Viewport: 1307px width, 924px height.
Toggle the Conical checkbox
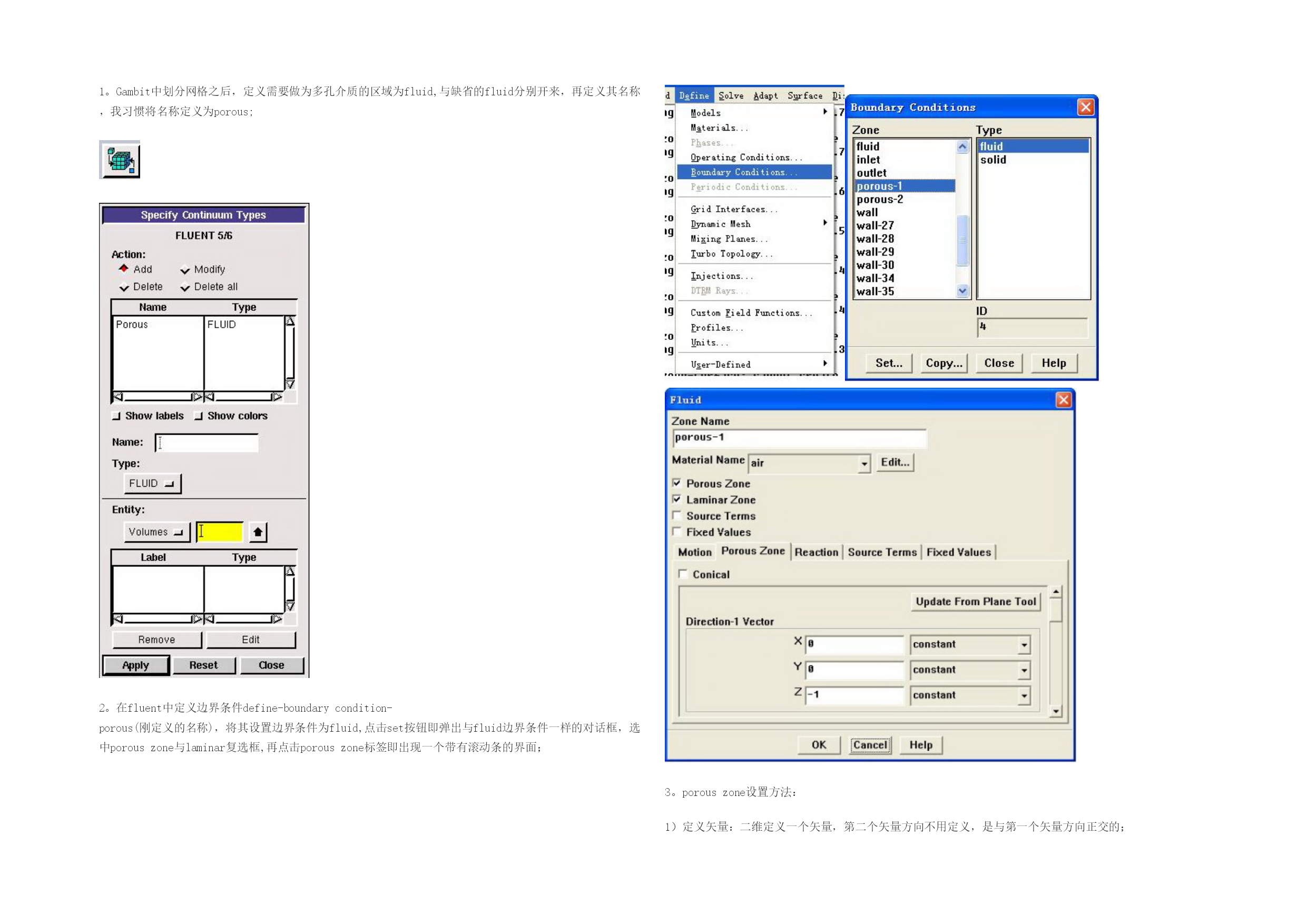pyautogui.click(x=683, y=574)
